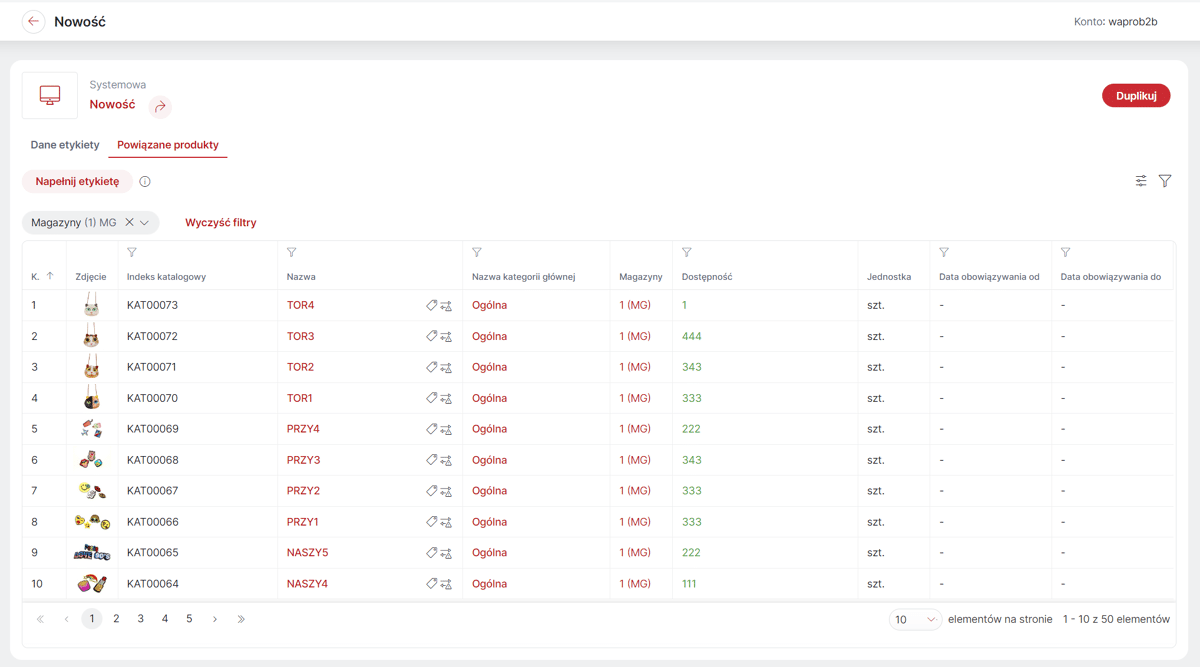Sort by the K. column arrow
This screenshot has height=667, width=1200.
pyautogui.click(x=50, y=276)
